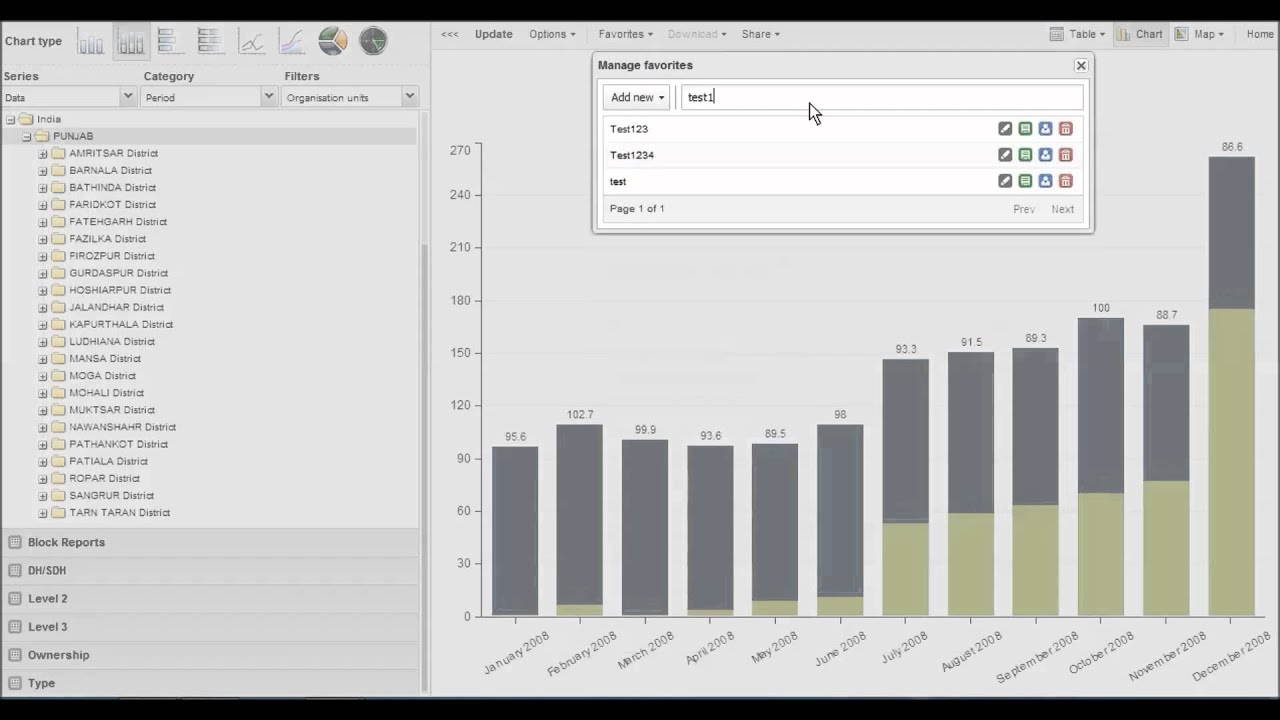Click Next in favorites pager
1280x720 pixels.
coord(1062,209)
